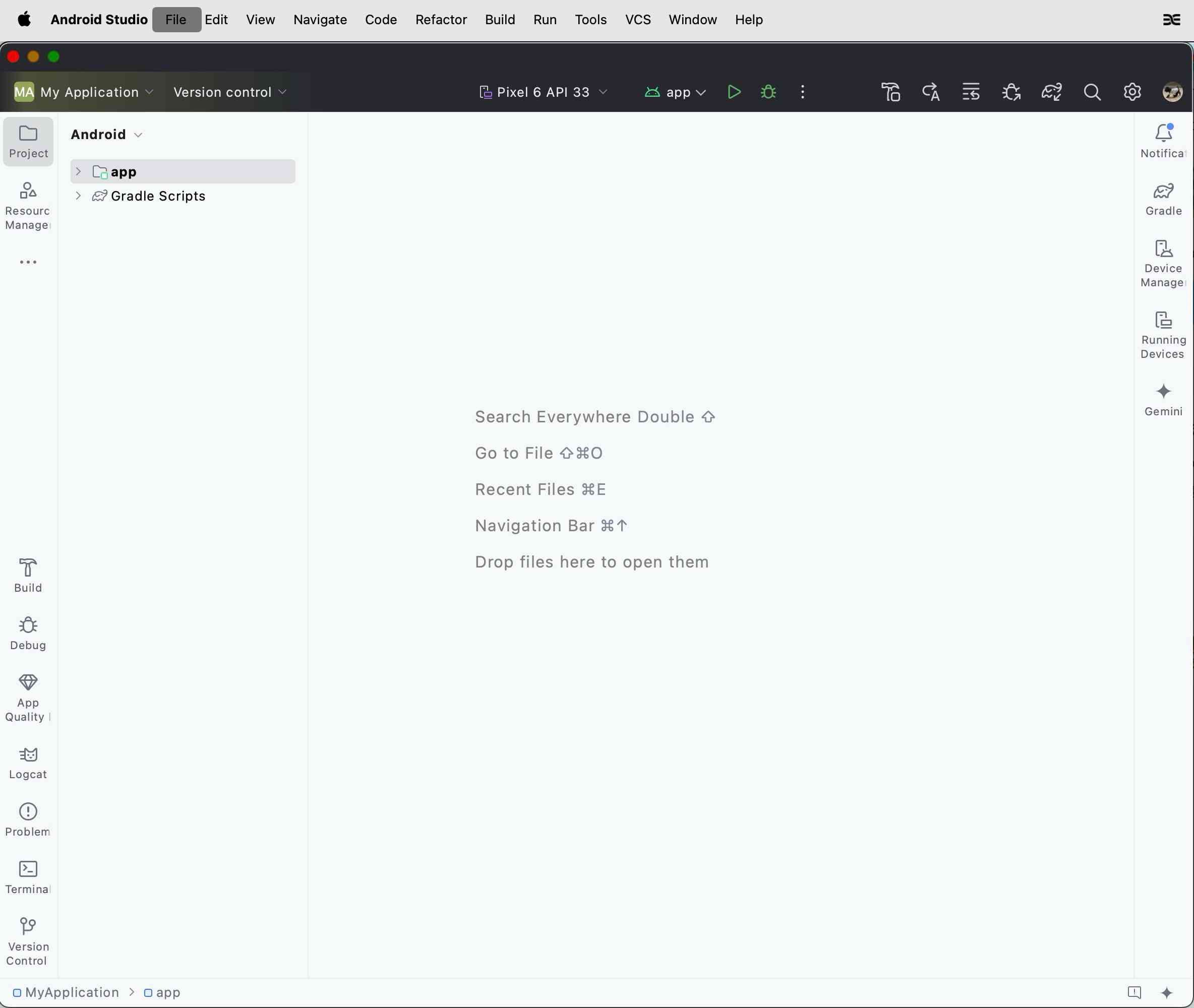Toggle the Project tool window

(x=27, y=141)
